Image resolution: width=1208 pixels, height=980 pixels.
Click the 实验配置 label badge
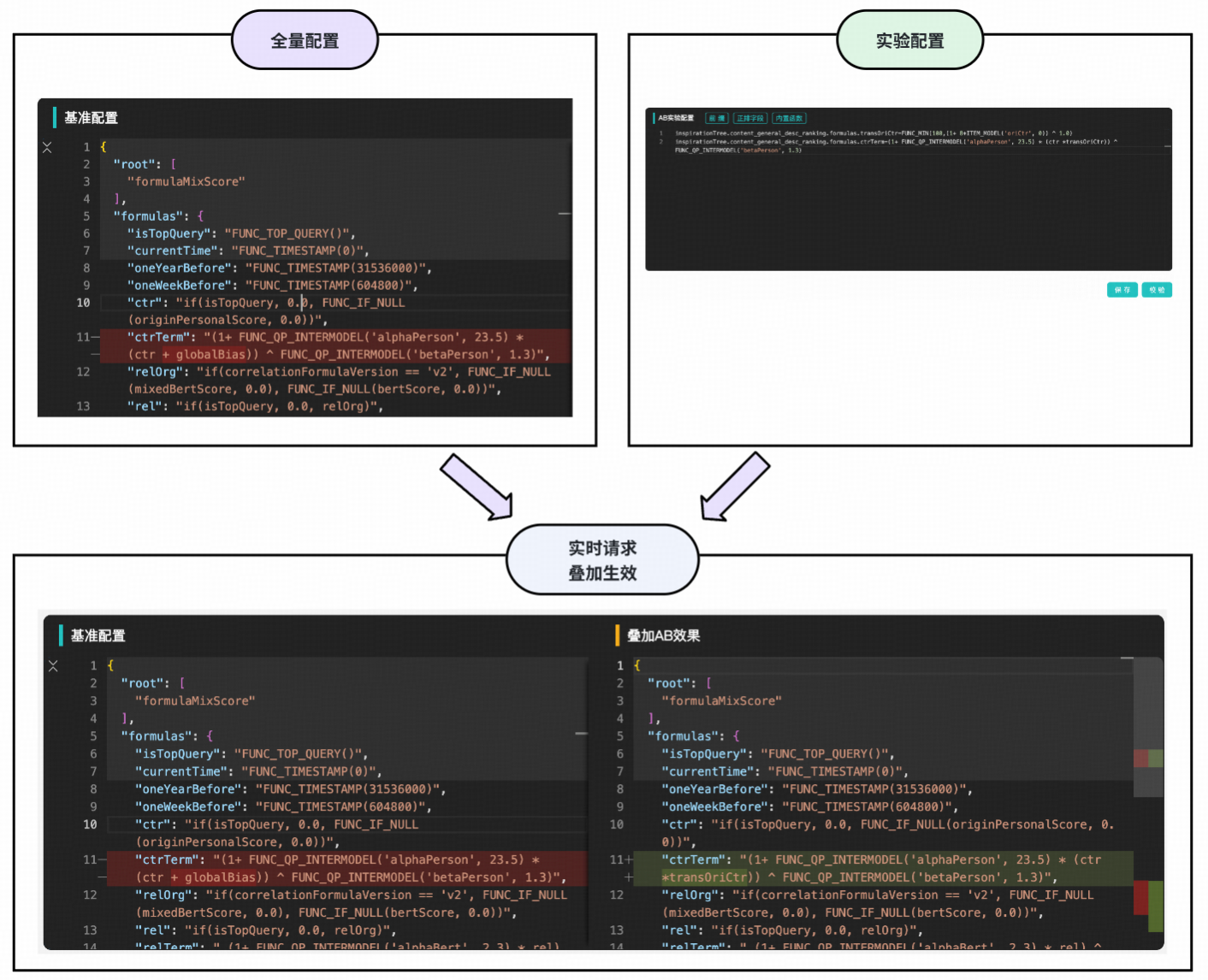click(x=909, y=40)
